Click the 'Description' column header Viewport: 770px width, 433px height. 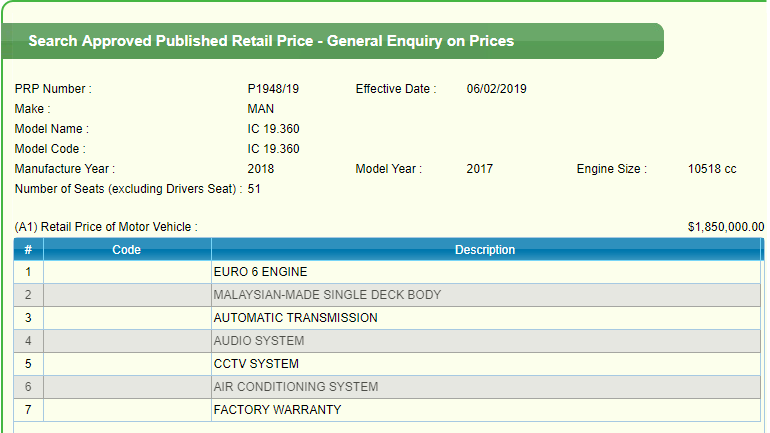coord(485,250)
